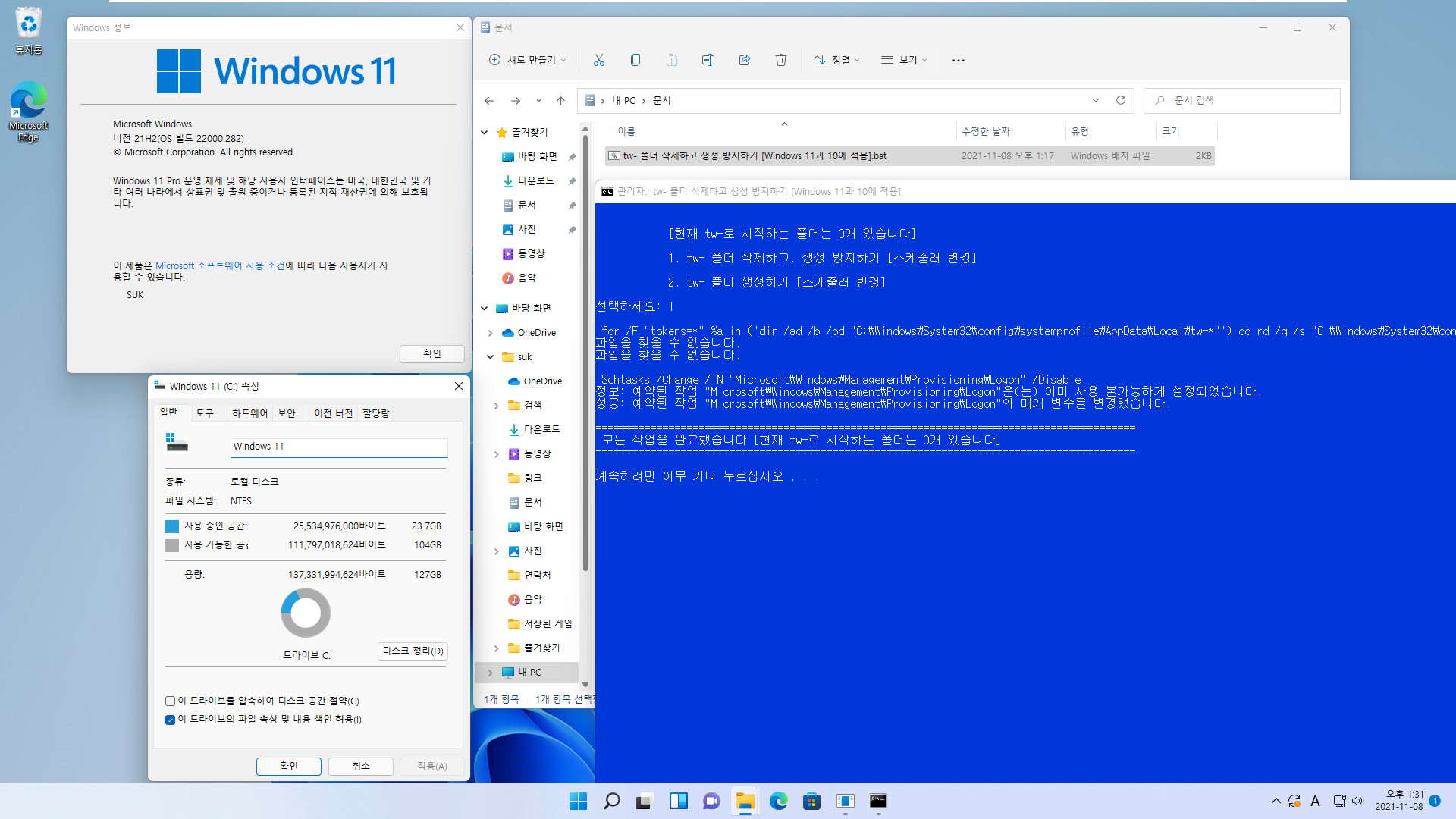Image resolution: width=1456 pixels, height=819 pixels.
Task: Select the 일반 tab in properties
Action: (168, 413)
